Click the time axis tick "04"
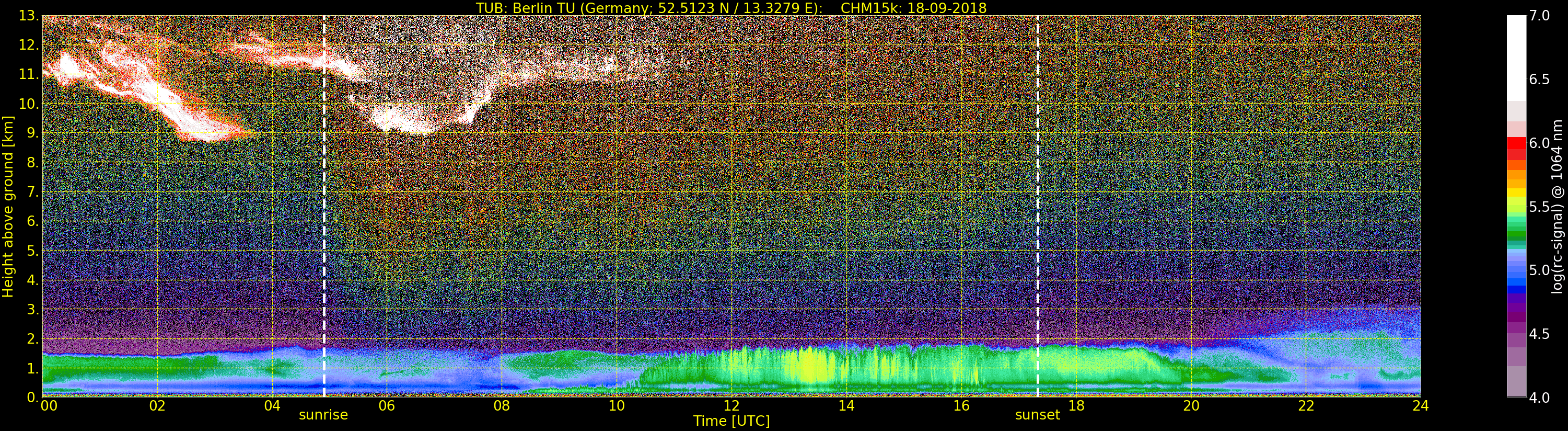The image size is (1568, 431). pyautogui.click(x=272, y=406)
